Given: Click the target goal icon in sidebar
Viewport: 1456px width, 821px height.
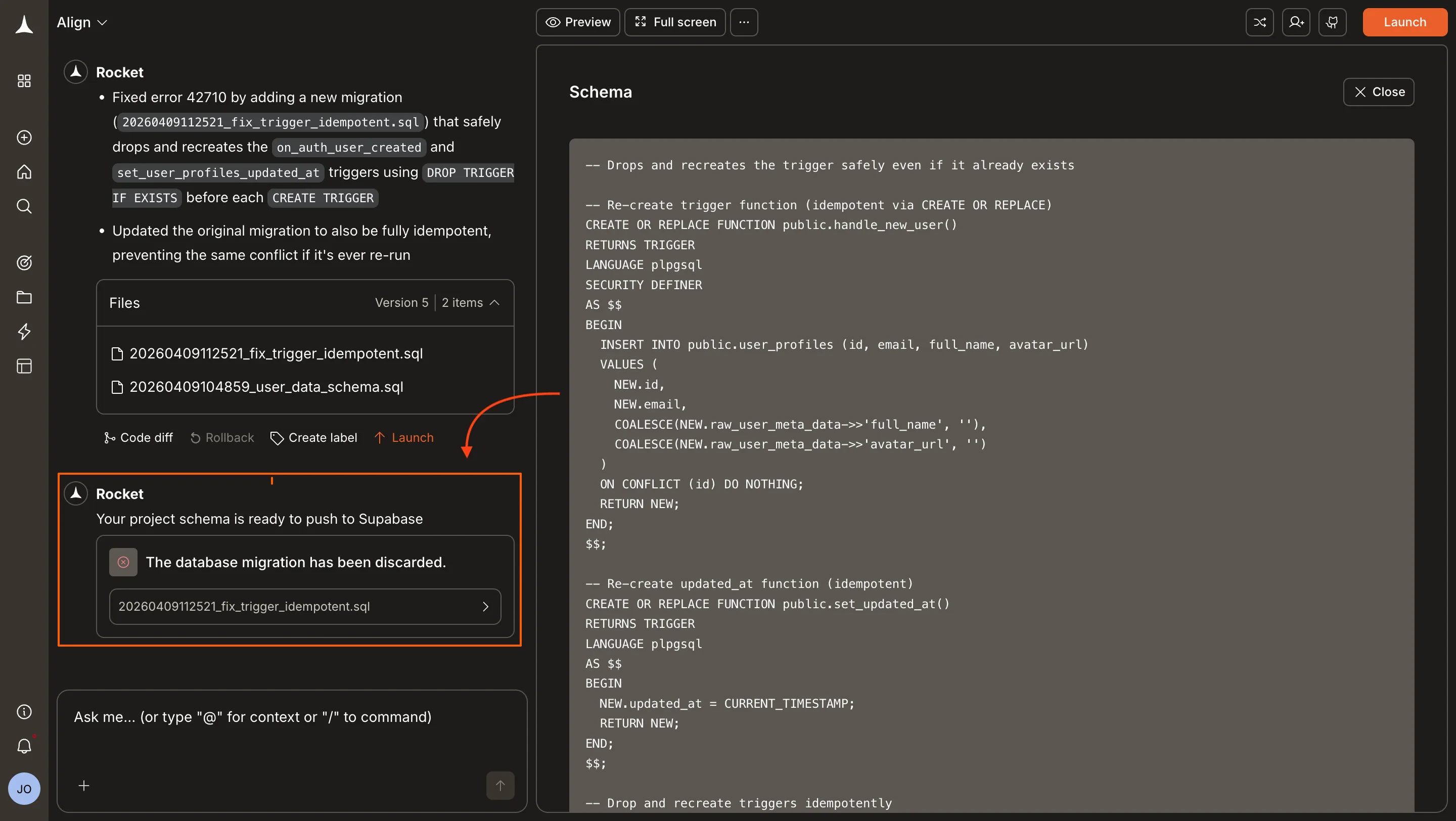Looking at the screenshot, I should tap(24, 263).
